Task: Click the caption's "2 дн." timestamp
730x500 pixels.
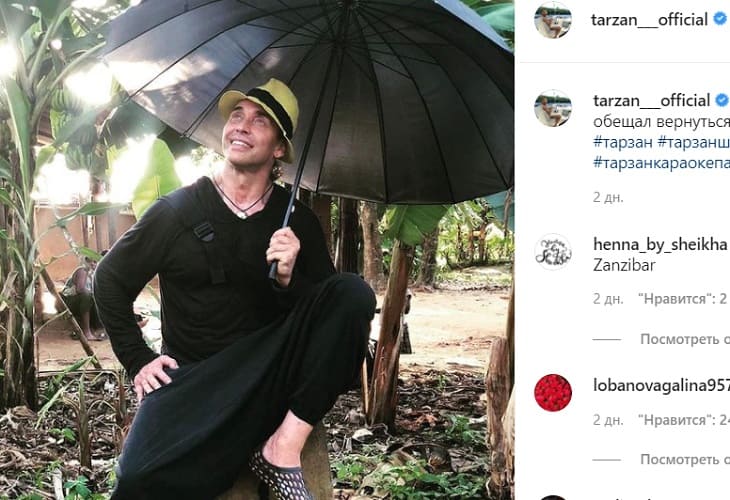Action: (x=608, y=197)
